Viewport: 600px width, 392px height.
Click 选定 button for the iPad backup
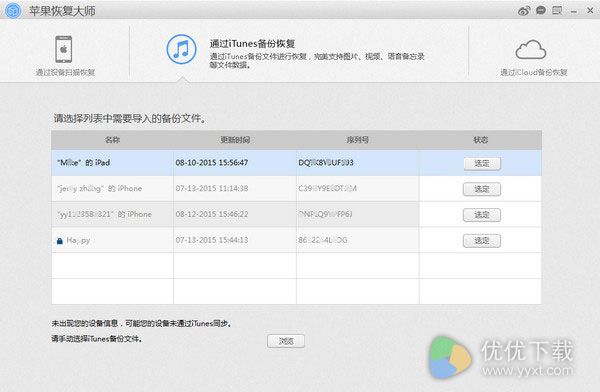pos(482,163)
